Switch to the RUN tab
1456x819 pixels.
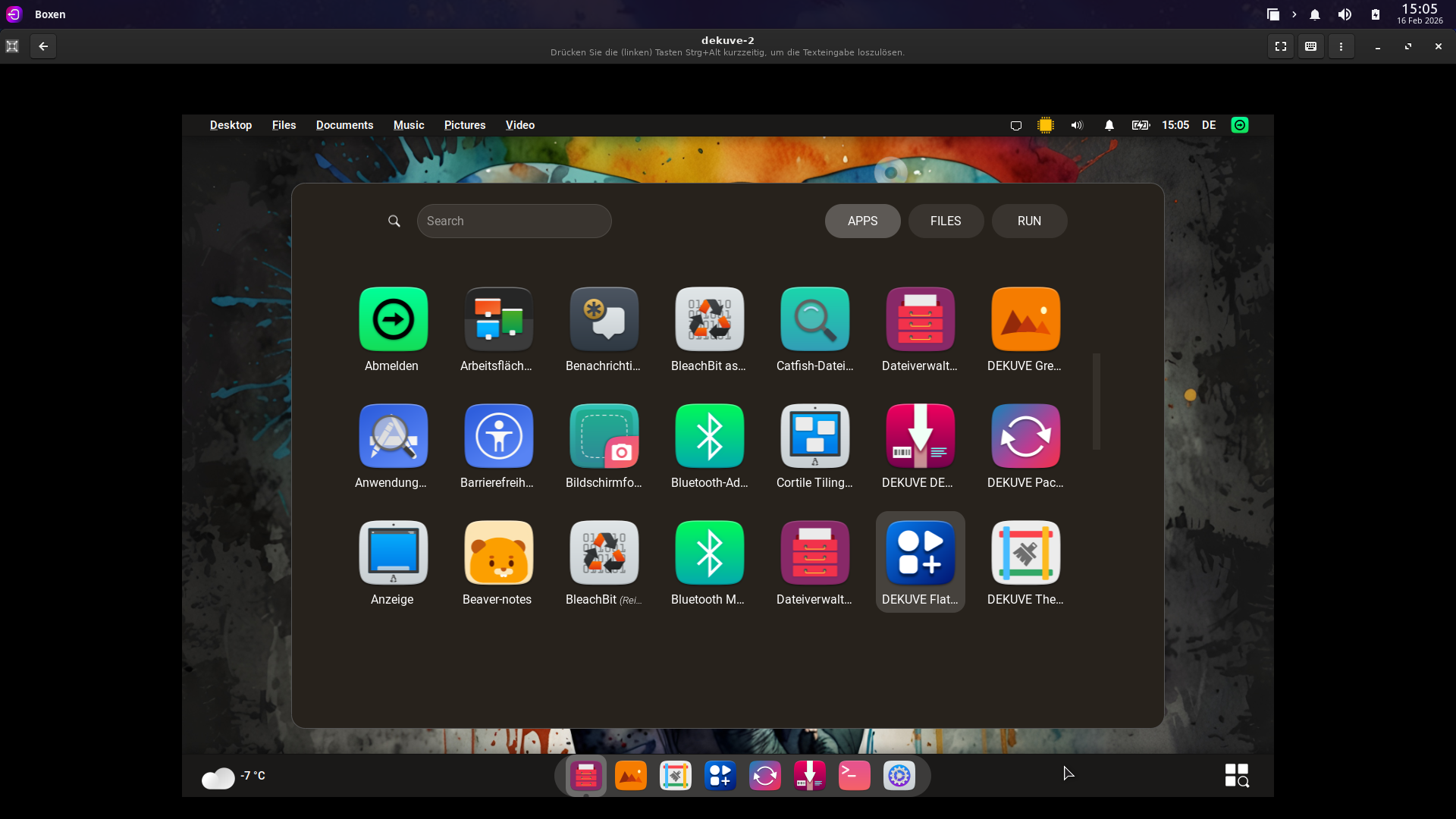click(1029, 221)
